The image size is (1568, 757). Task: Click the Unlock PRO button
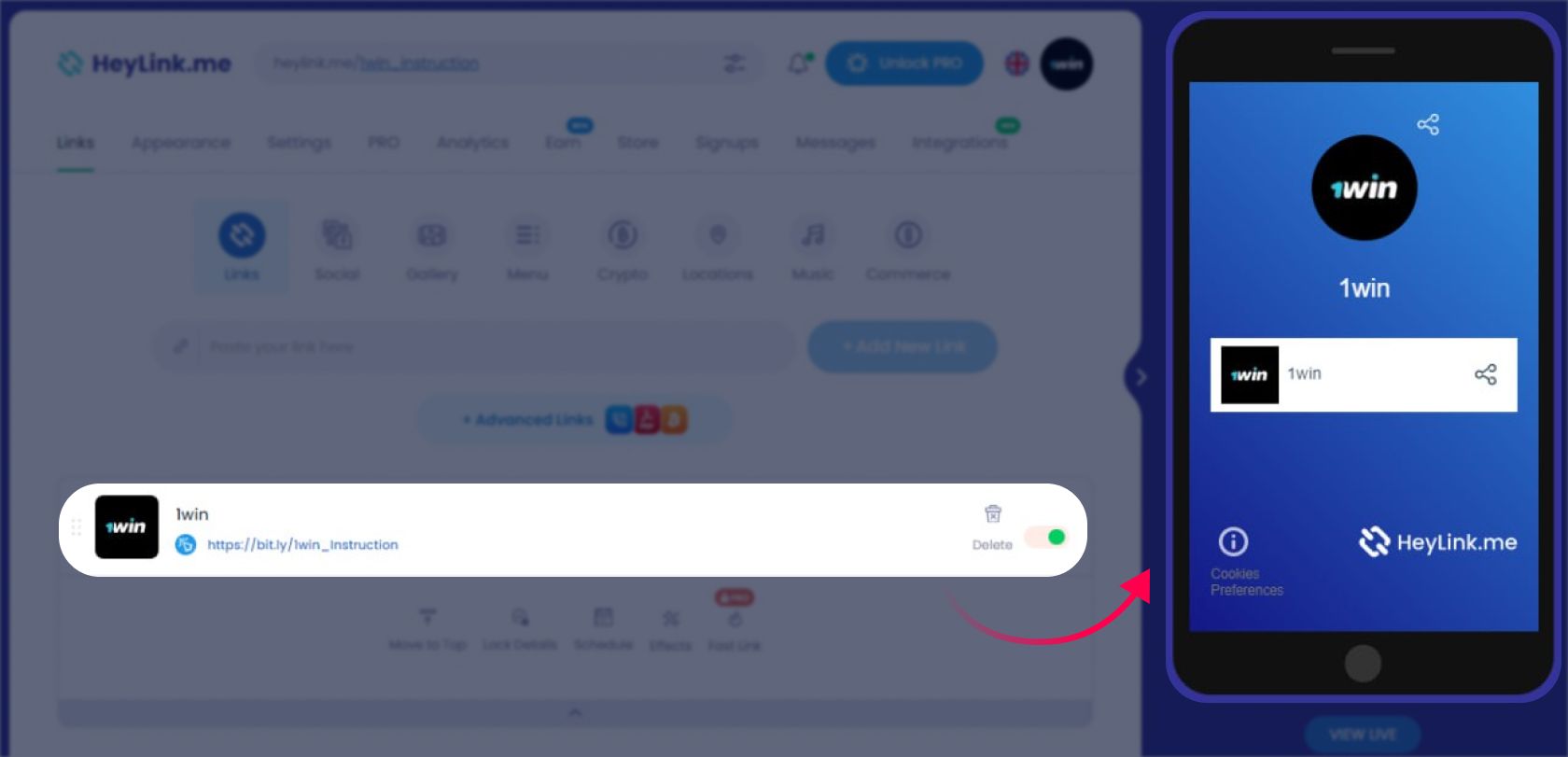tap(904, 63)
